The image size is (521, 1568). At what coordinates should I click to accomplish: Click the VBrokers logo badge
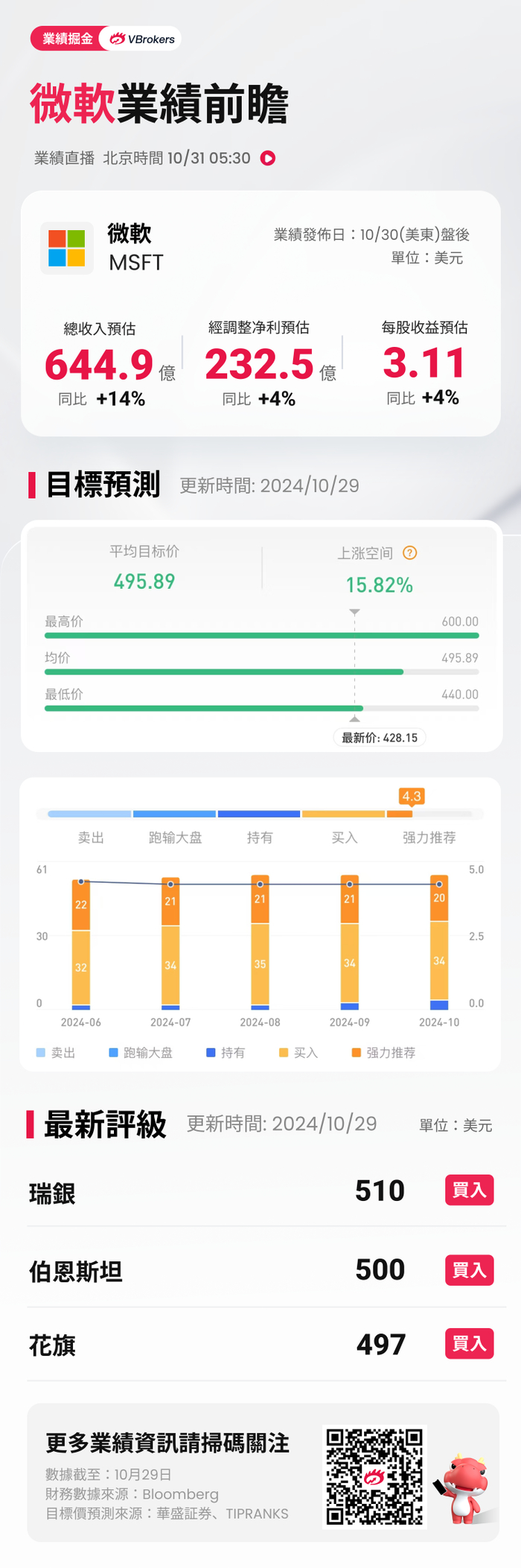[x=141, y=39]
